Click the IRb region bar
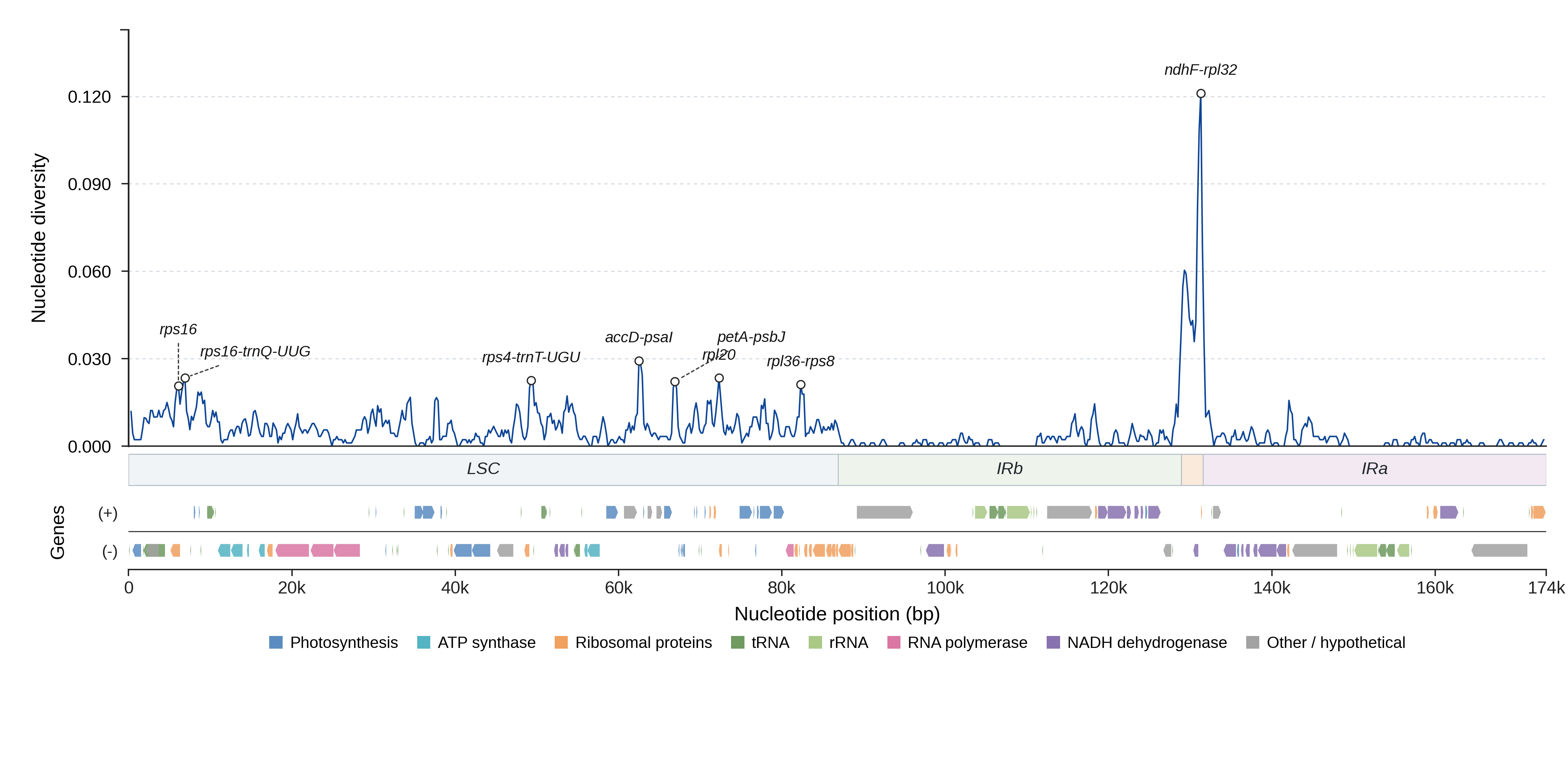The width and height of the screenshot is (1568, 763). 1010,469
